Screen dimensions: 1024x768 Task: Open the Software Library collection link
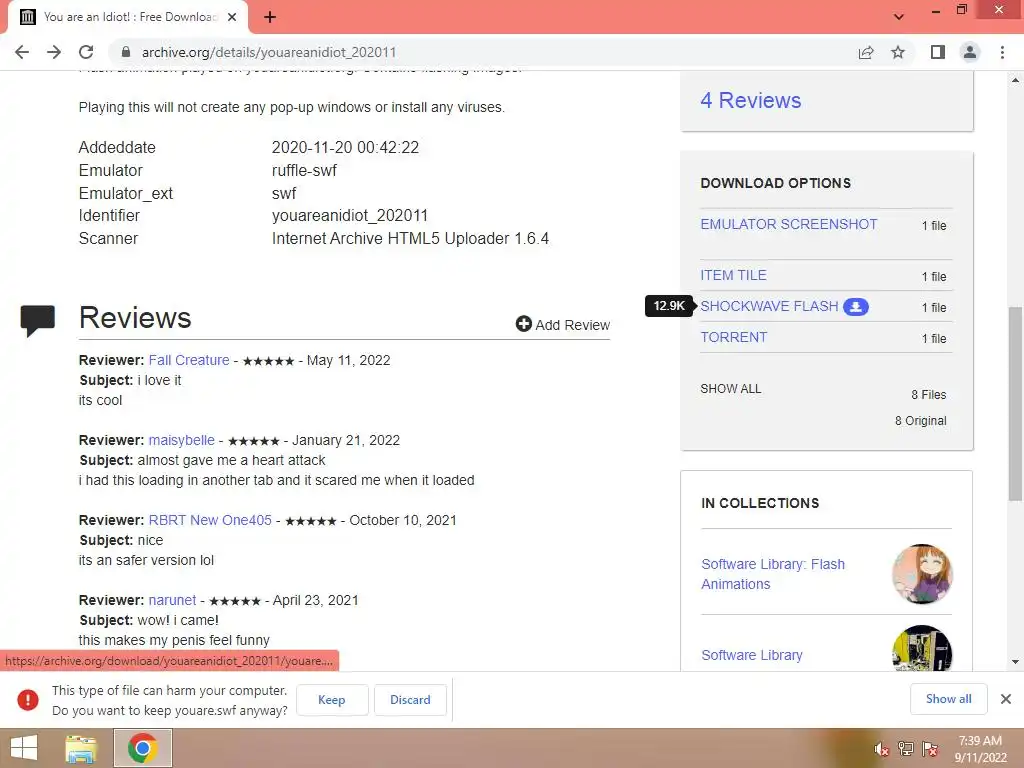pyautogui.click(x=752, y=655)
